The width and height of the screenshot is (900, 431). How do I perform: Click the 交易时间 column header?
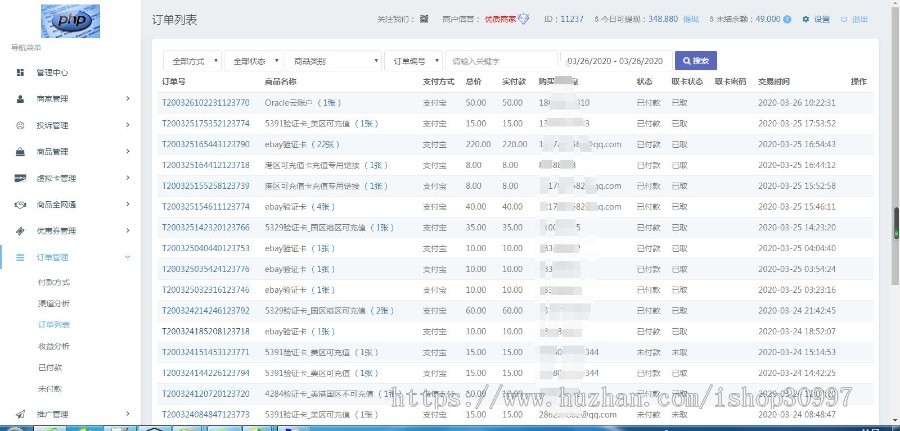tap(773, 82)
